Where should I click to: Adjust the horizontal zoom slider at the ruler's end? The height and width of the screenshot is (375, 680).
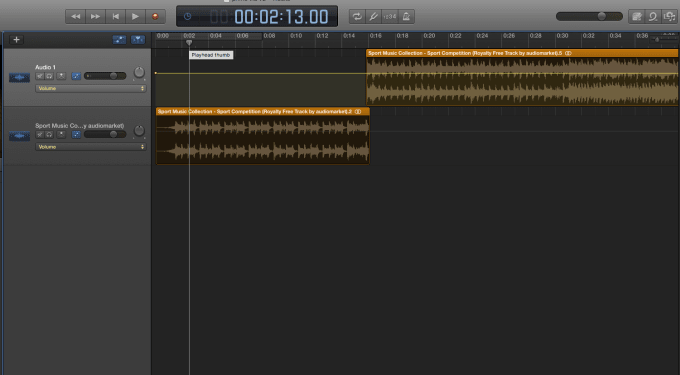pyautogui.click(x=664, y=39)
